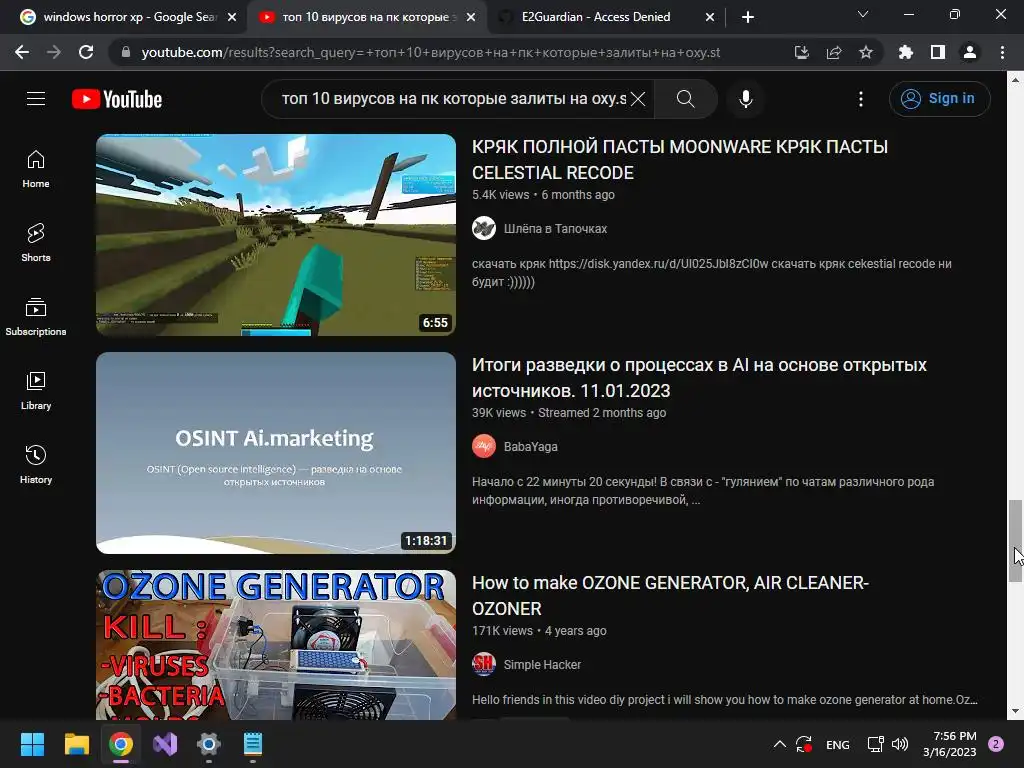Screen dimensions: 1024x768
Task: Click the YouTube logo
Action: [x=117, y=99]
